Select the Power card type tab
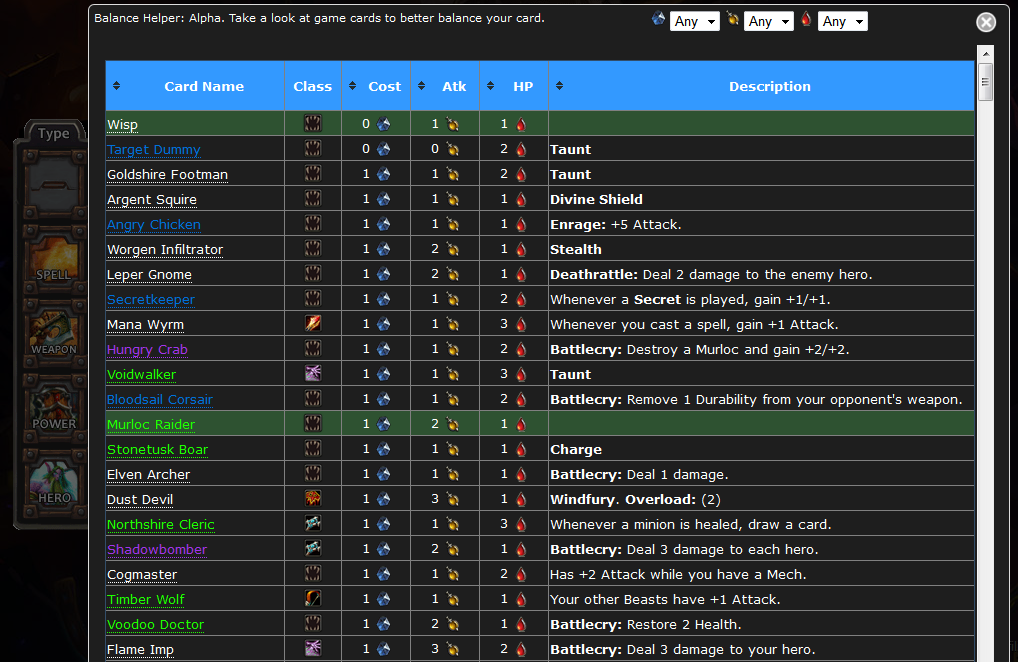This screenshot has width=1018, height=662. coord(54,408)
